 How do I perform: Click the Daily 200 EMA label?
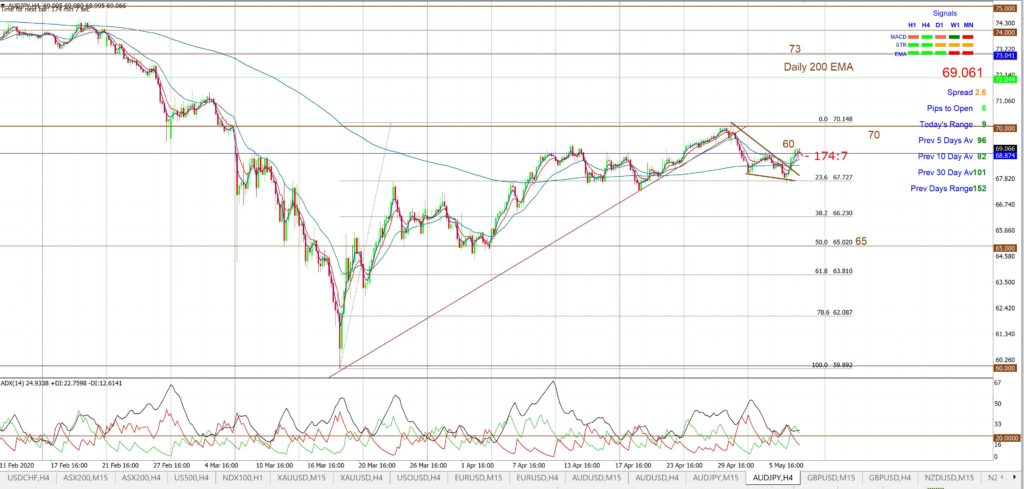coord(818,67)
